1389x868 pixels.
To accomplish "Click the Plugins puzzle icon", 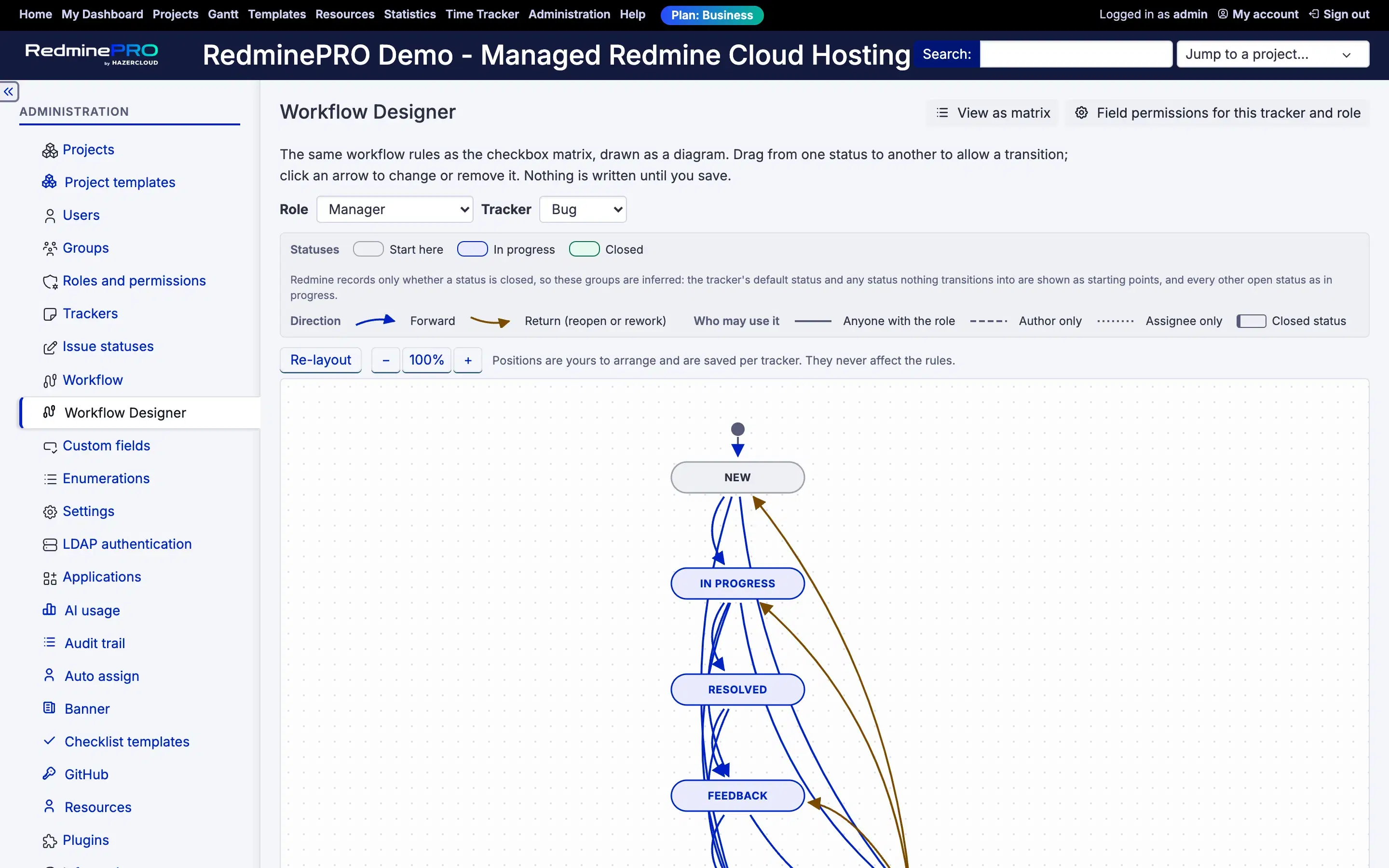I will [50, 841].
